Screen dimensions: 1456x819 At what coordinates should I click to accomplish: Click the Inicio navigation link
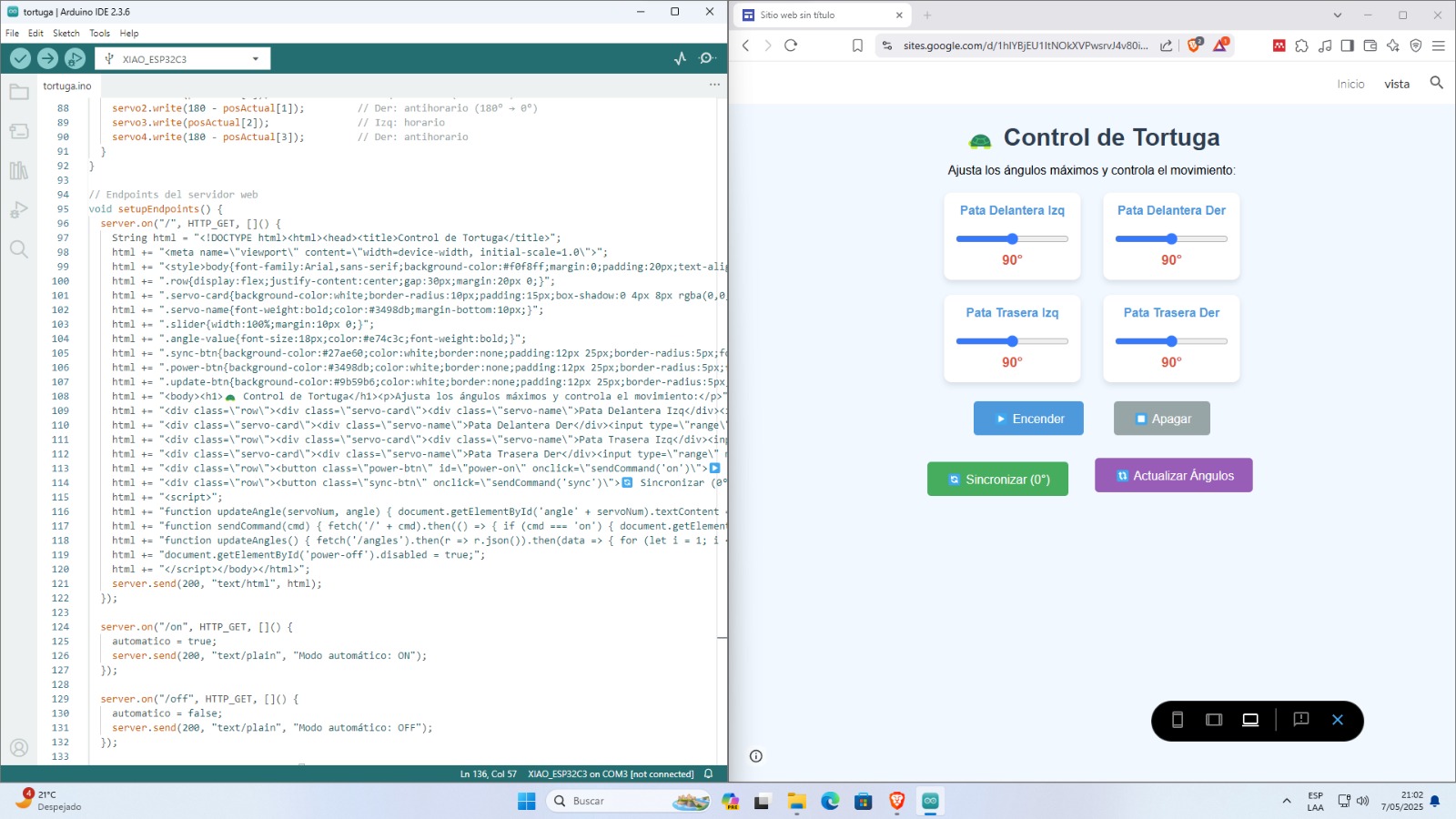point(1350,84)
